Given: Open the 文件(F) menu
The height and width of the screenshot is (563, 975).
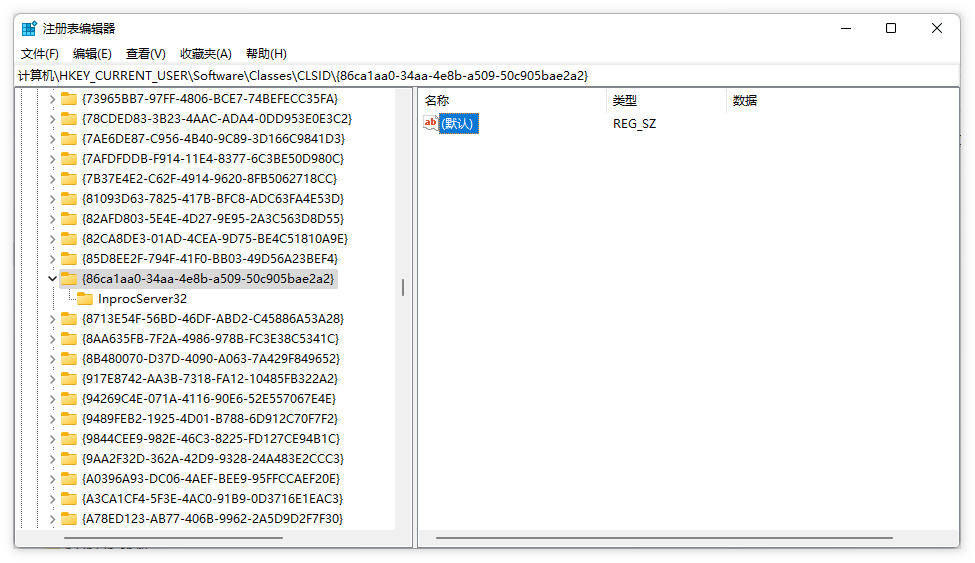Looking at the screenshot, I should (x=40, y=54).
